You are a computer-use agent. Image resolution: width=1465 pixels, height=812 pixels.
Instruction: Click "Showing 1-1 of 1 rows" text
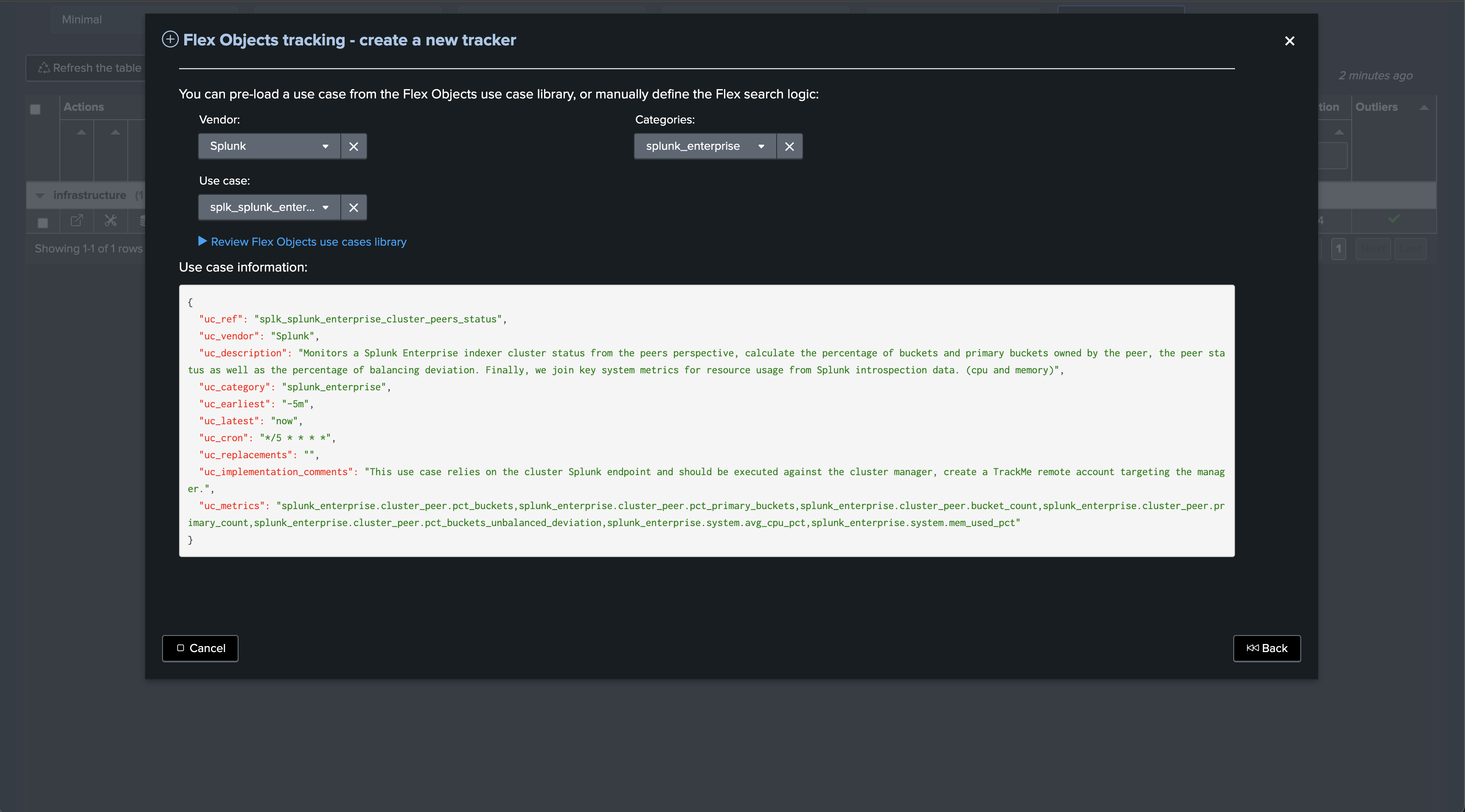[x=89, y=249]
